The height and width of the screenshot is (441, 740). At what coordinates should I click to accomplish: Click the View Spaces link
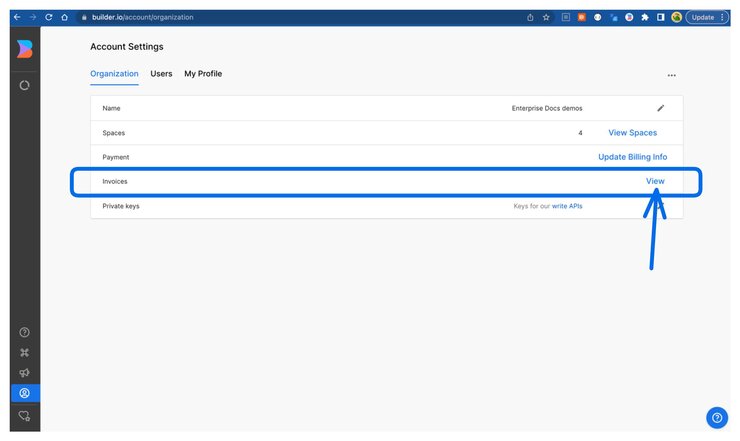click(x=632, y=133)
